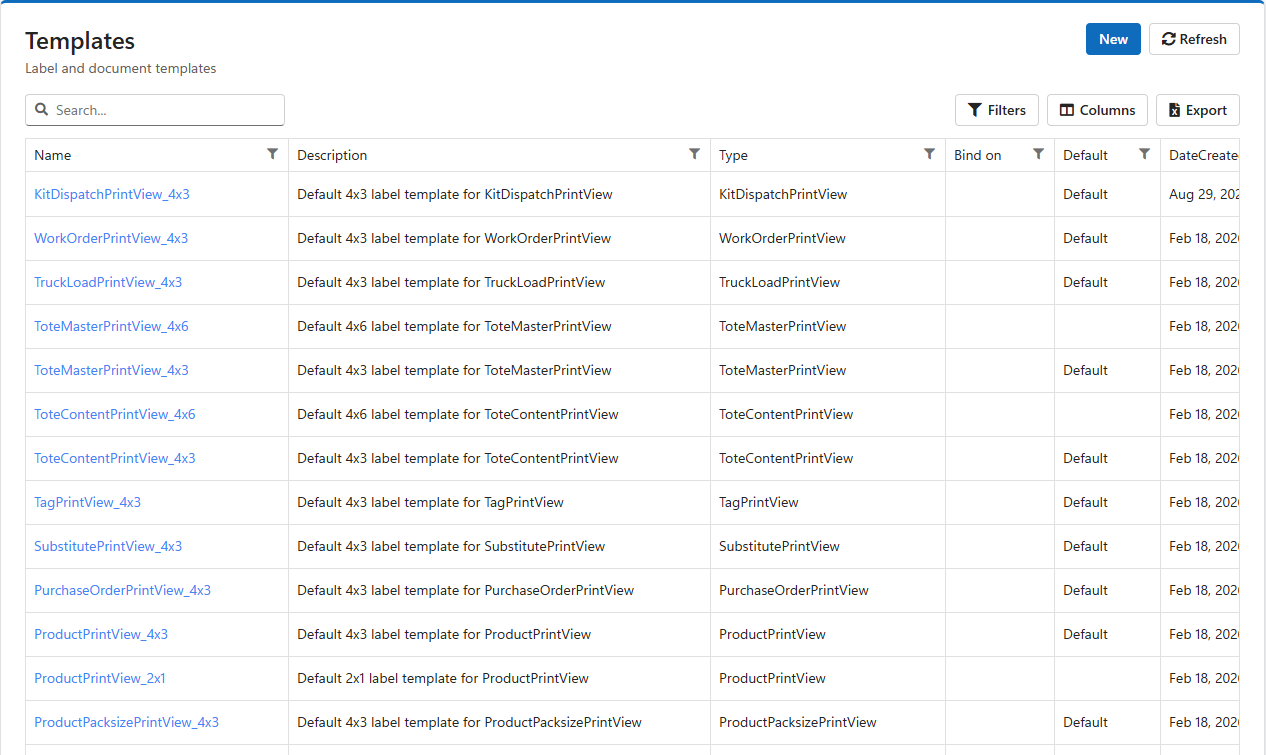This screenshot has width=1266, height=755.
Task: Sort by the Description column header
Action: coord(332,155)
